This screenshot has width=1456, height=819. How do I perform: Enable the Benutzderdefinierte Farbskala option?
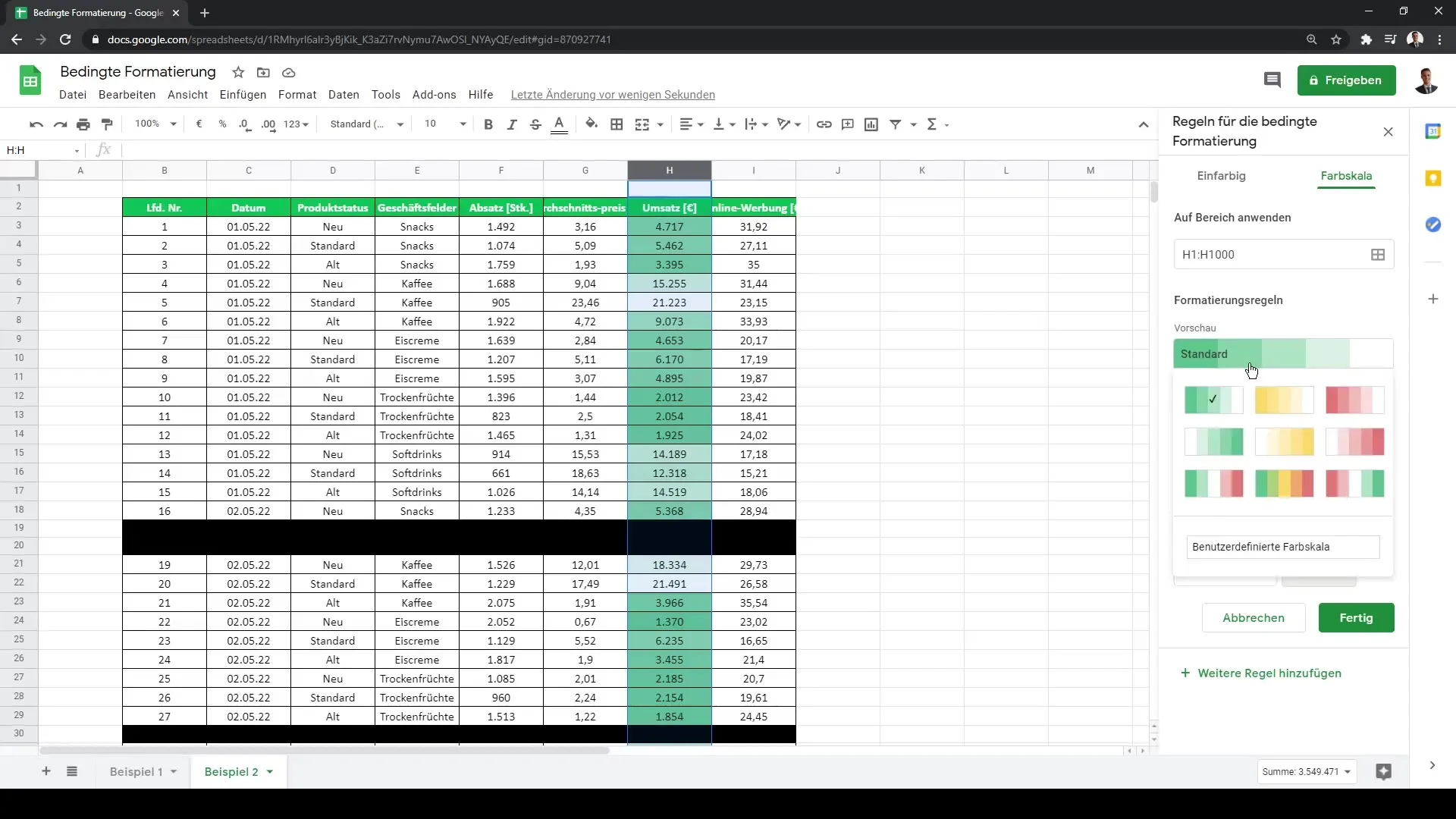pyautogui.click(x=1282, y=547)
